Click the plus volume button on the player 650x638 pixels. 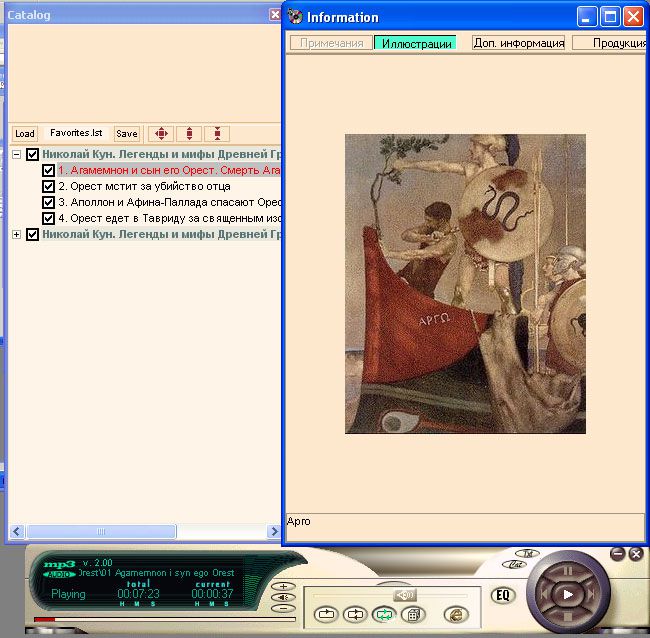pos(284,587)
